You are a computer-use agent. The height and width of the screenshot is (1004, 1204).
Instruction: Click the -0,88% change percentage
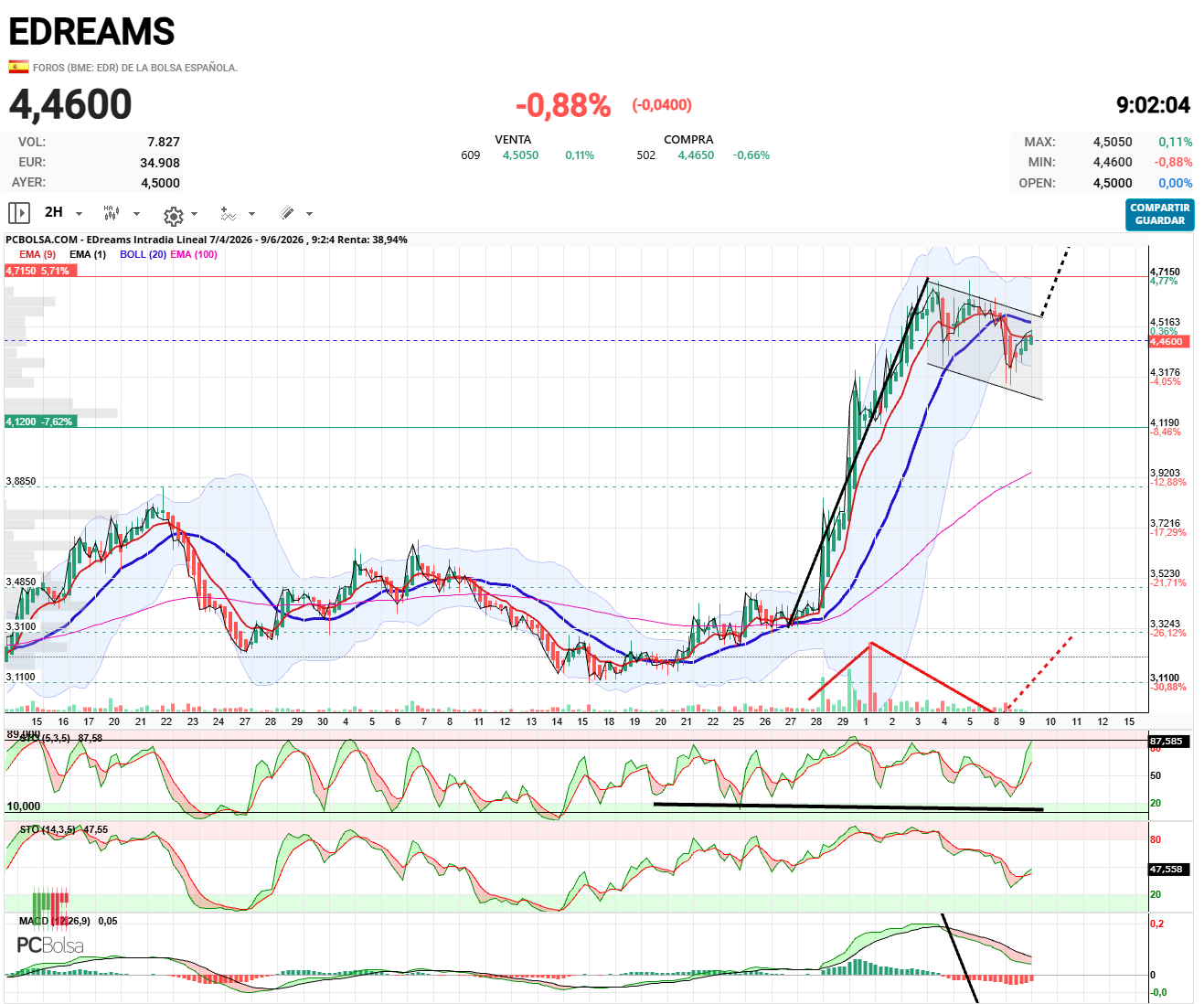click(563, 105)
